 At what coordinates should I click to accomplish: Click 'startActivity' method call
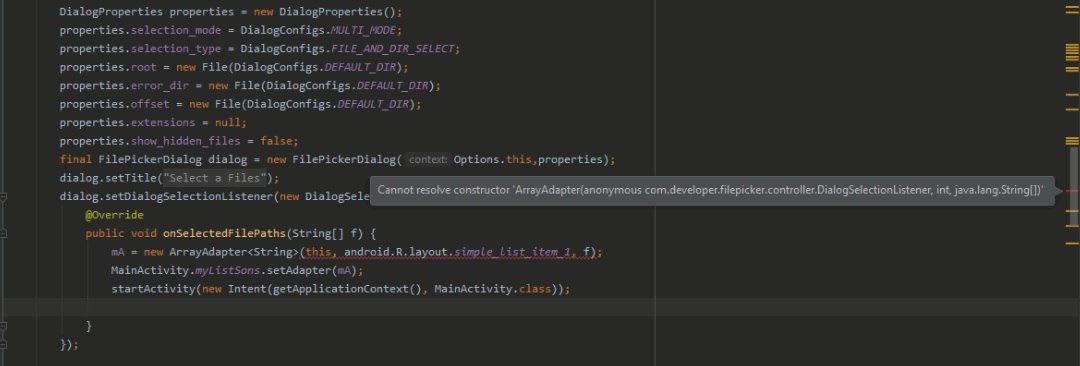point(153,289)
